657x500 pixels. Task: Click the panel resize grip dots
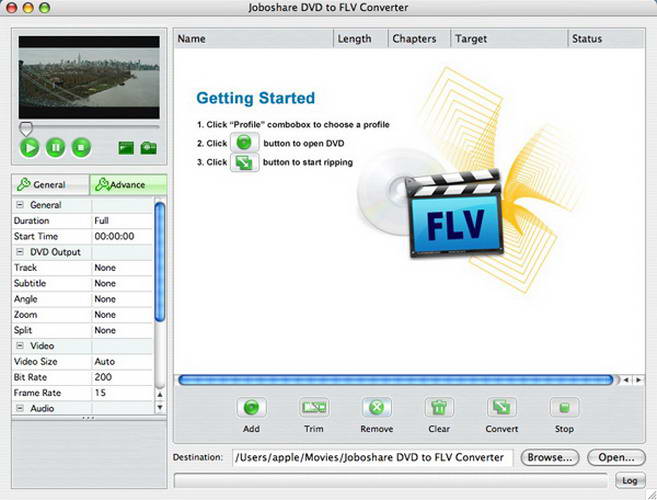(x=88, y=418)
